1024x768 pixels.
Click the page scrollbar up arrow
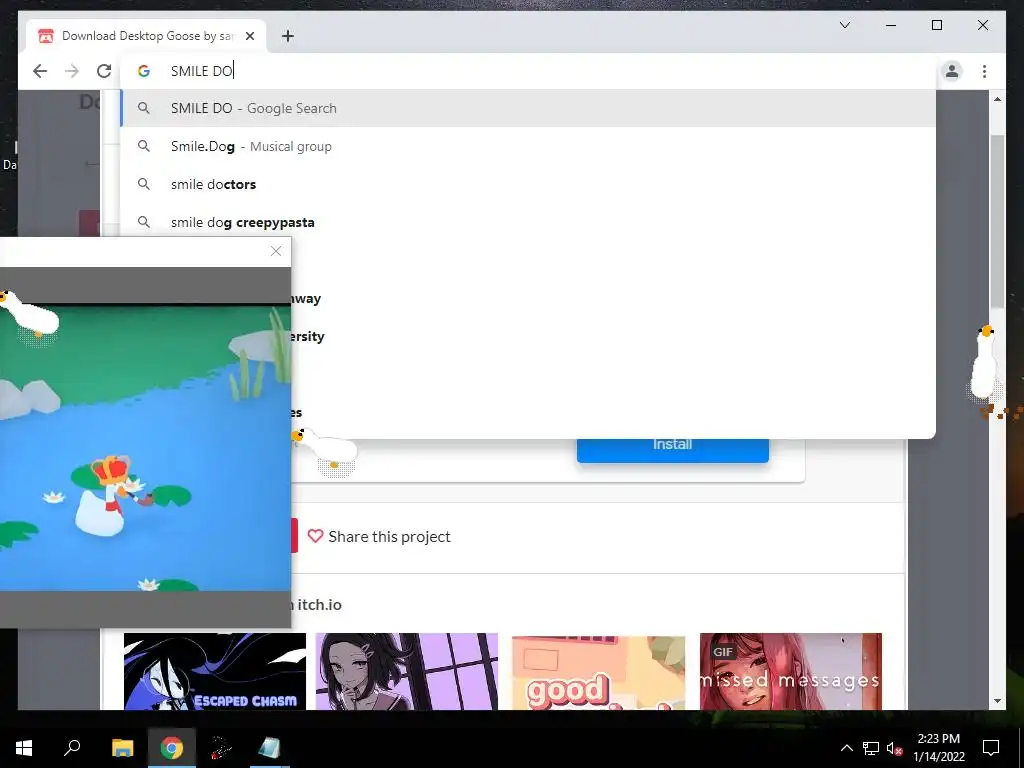997,99
